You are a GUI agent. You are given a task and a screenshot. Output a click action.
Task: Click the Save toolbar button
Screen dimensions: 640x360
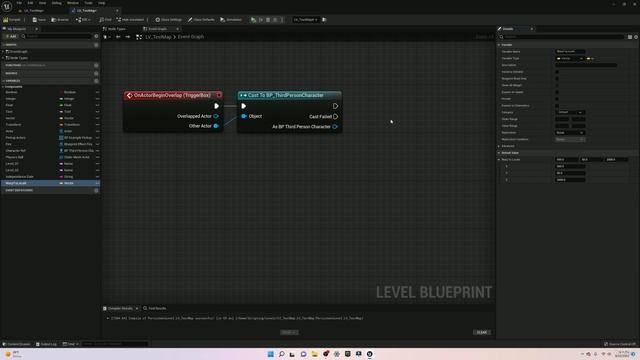tap(39, 20)
